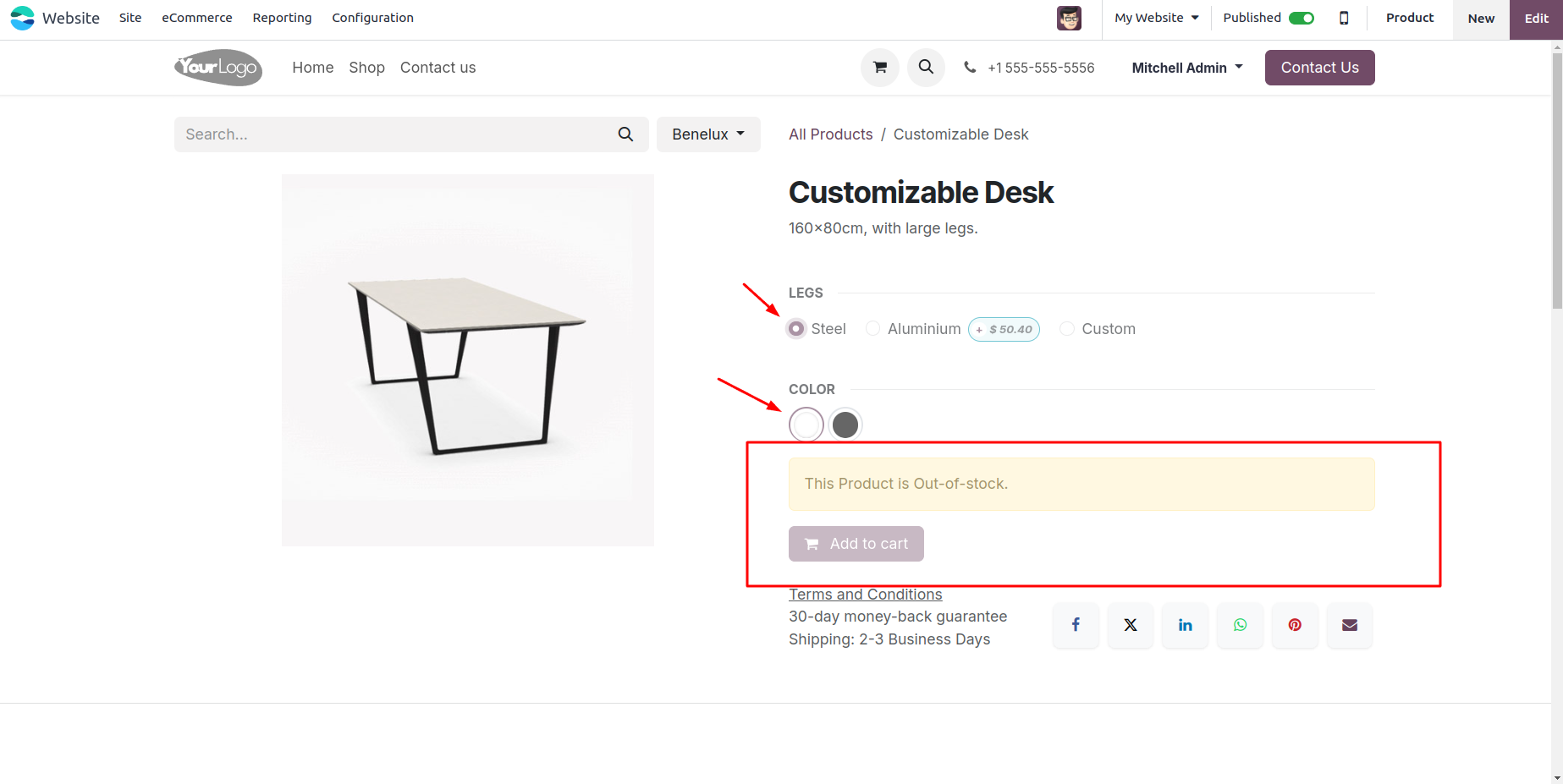This screenshot has width=1563, height=784.
Task: Expand the Benelux pricelist dropdown
Action: 708,134
